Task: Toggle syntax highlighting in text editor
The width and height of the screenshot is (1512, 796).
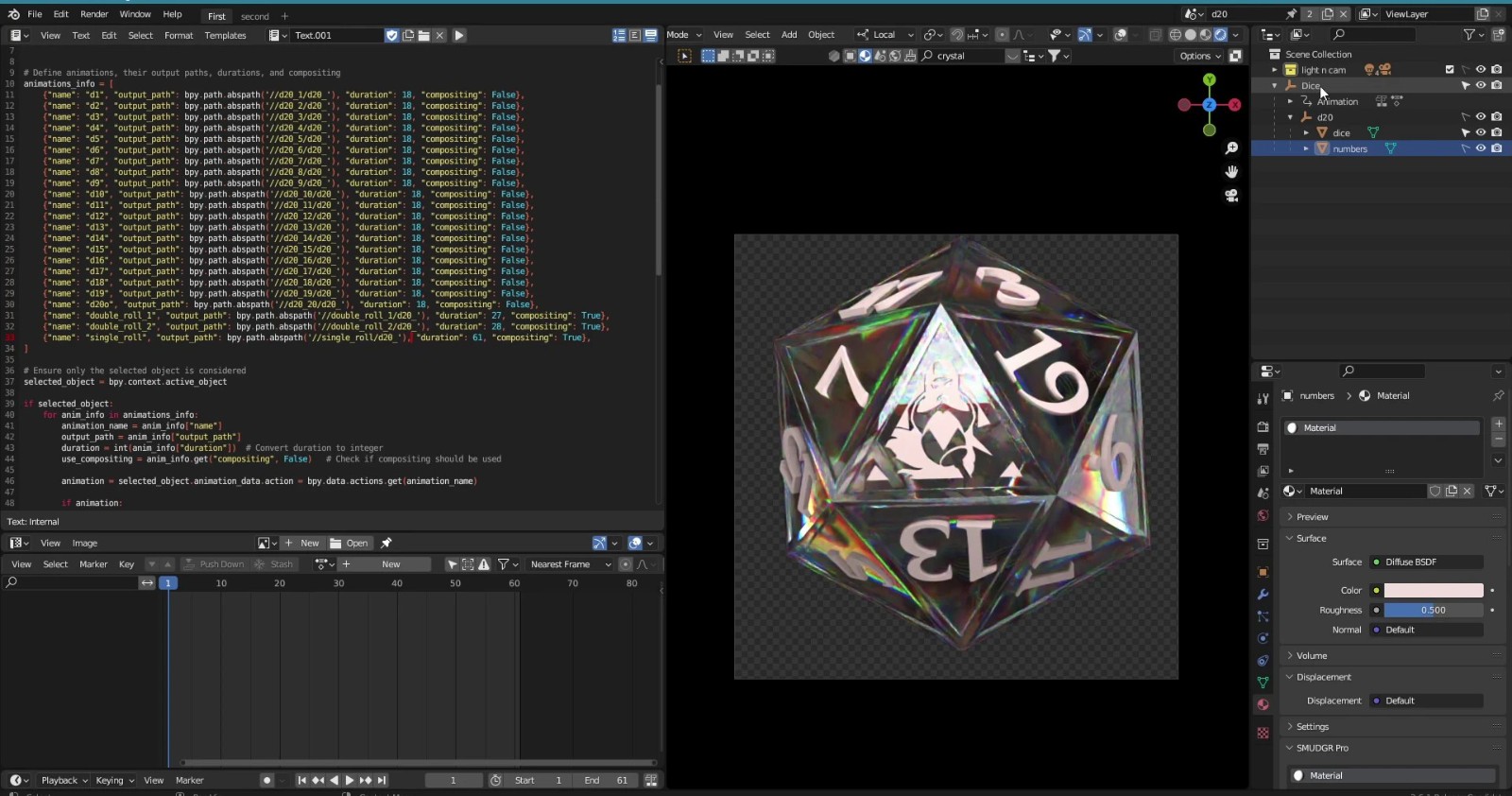Action: click(650, 35)
